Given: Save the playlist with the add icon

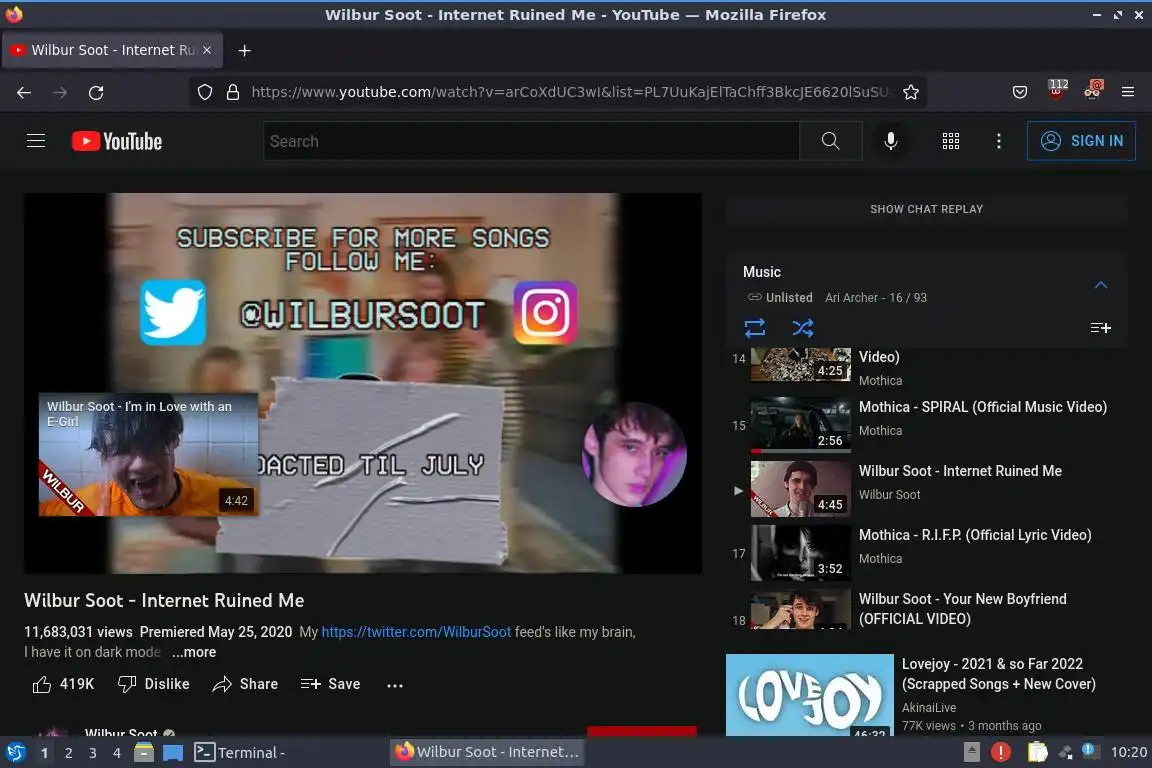Looking at the screenshot, I should (x=1101, y=328).
